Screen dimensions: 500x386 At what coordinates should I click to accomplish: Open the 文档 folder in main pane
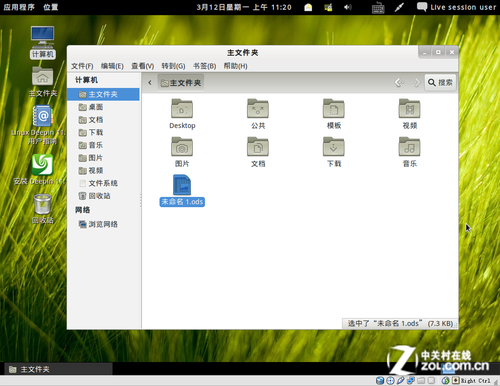pos(258,152)
